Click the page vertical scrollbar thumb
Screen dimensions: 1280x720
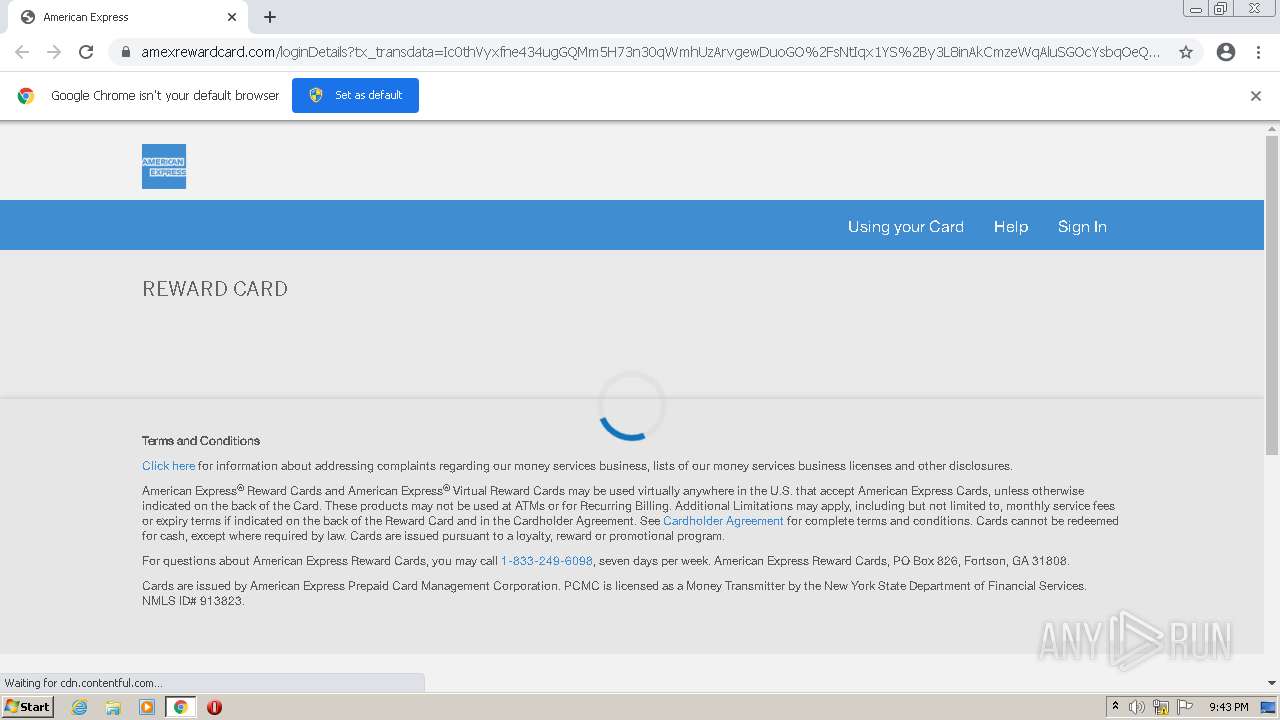click(1272, 295)
